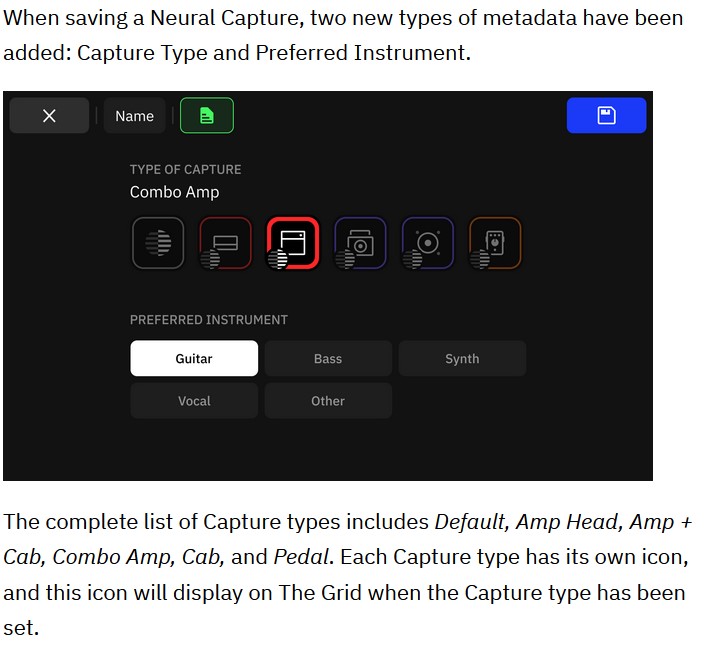Click the Combo Amp capture type label
Image resolution: width=715 pixels, height=647 pixels.
[x=175, y=192]
